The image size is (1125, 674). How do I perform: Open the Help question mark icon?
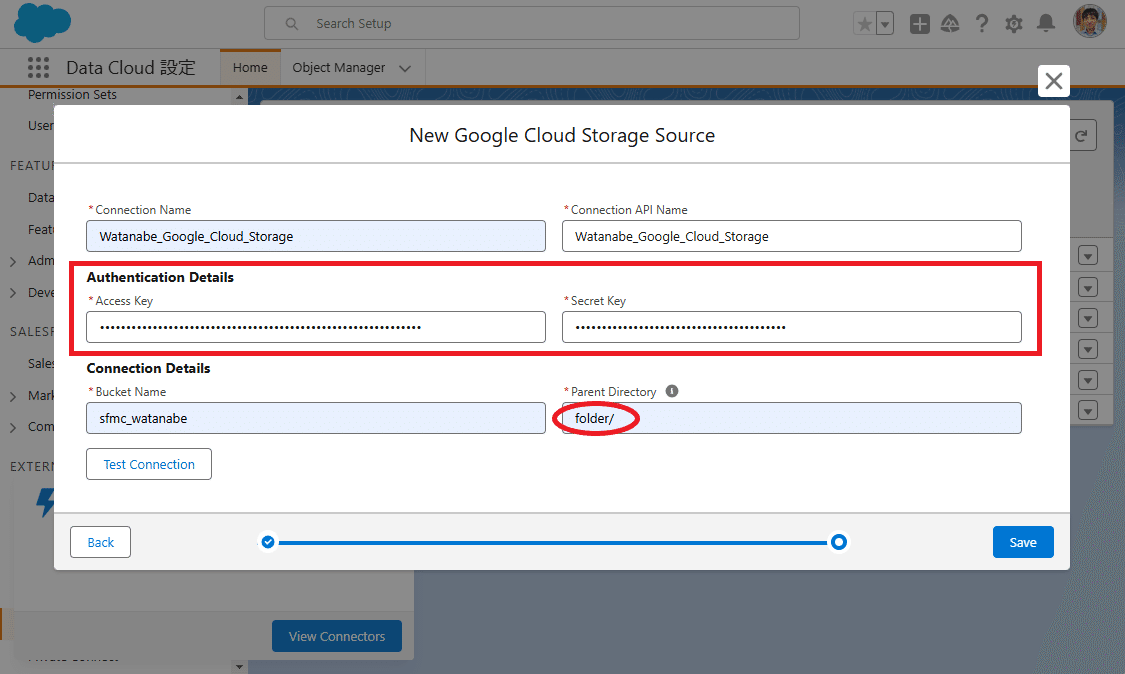pyautogui.click(x=982, y=24)
